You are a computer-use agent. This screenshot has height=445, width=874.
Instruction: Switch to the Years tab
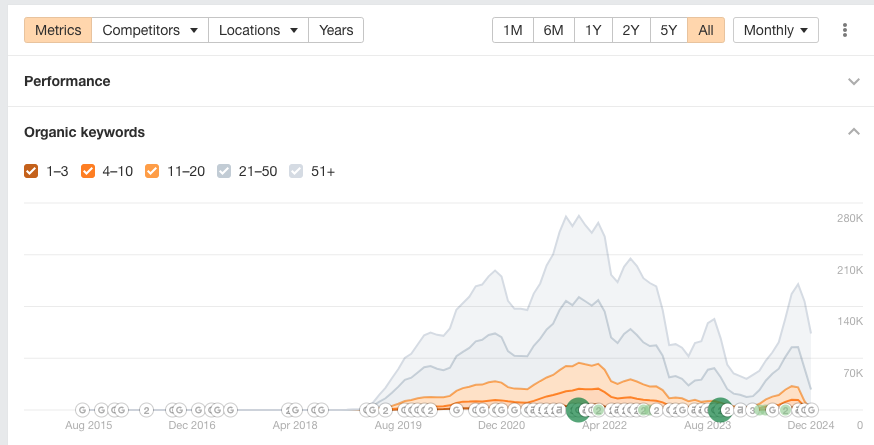[336, 30]
